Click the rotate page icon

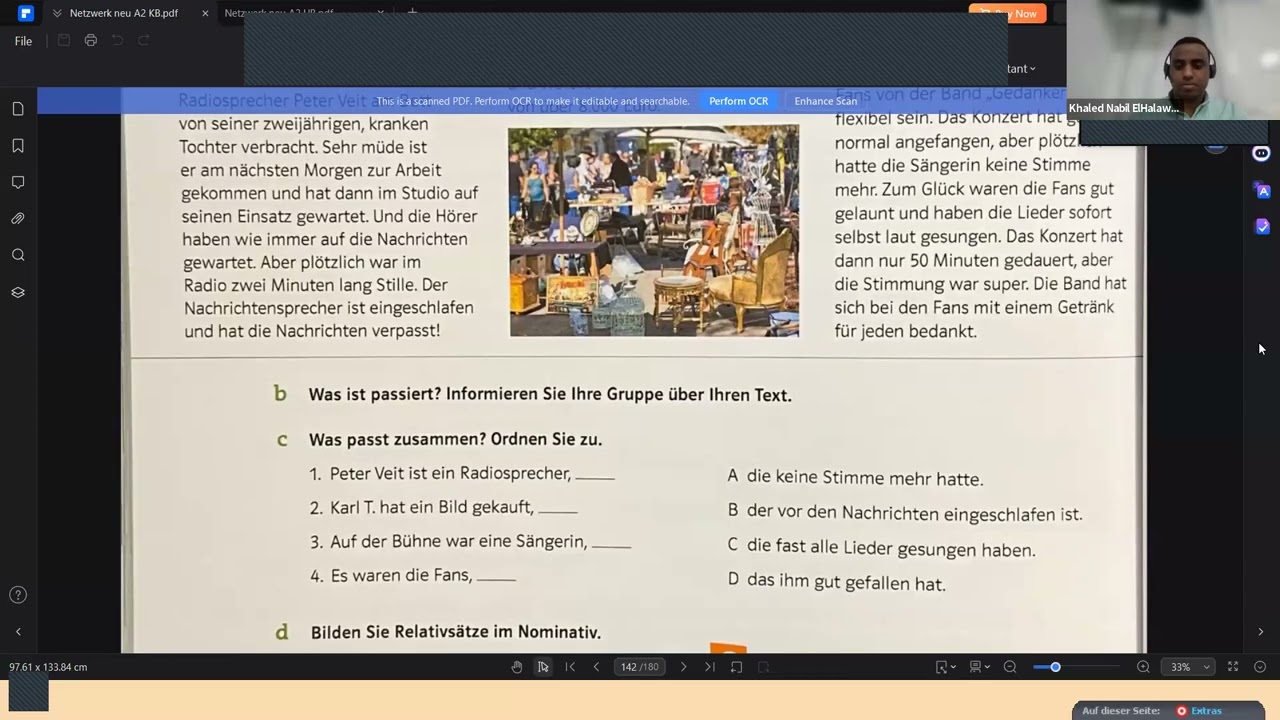click(737, 667)
